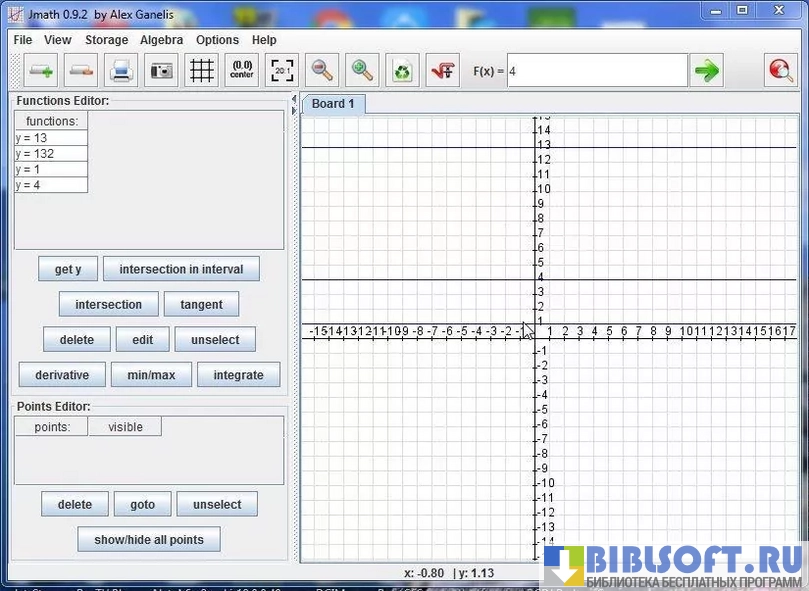This screenshot has height=591, width=809.
Task: Click the (0.0) center view icon
Action: (x=242, y=71)
